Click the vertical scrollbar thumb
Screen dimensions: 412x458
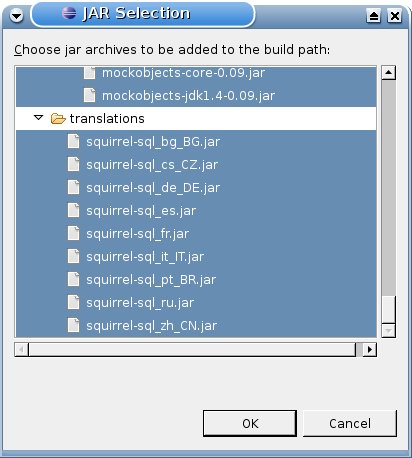[x=388, y=309]
